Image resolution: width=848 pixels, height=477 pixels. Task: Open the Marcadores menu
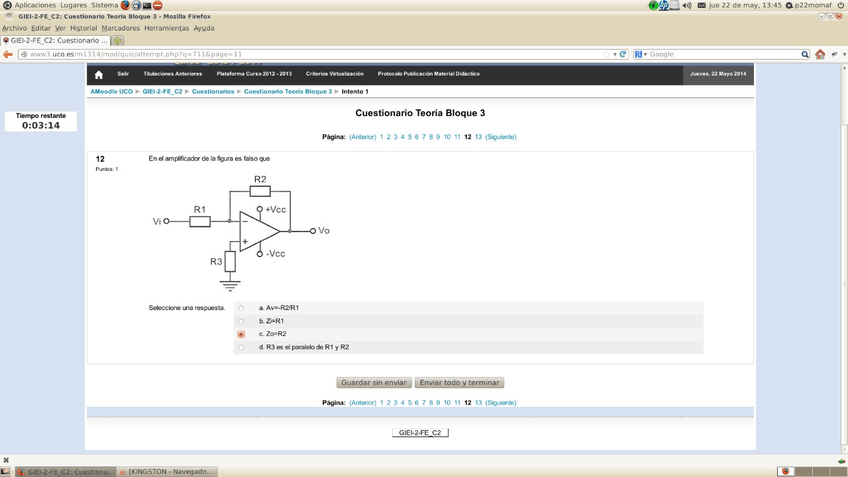[120, 28]
